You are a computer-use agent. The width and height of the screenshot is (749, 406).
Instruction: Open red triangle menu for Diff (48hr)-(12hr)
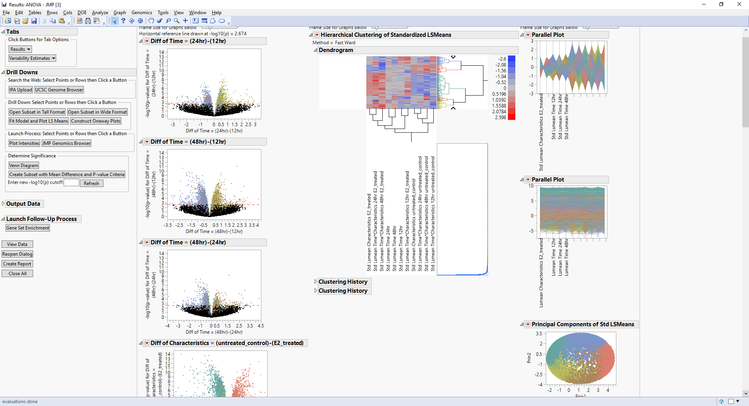[147, 142]
